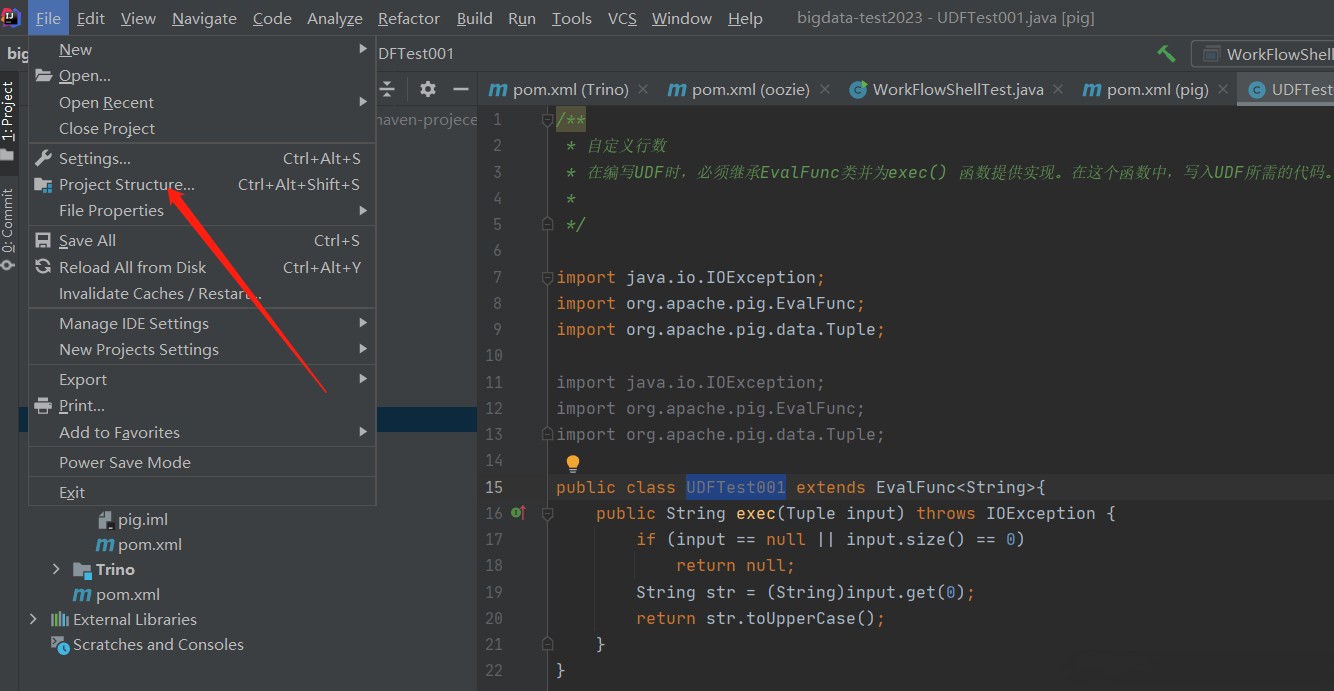Image resolution: width=1334 pixels, height=691 pixels.
Task: Toggle the 1: Project side tool window
Action: (8, 112)
